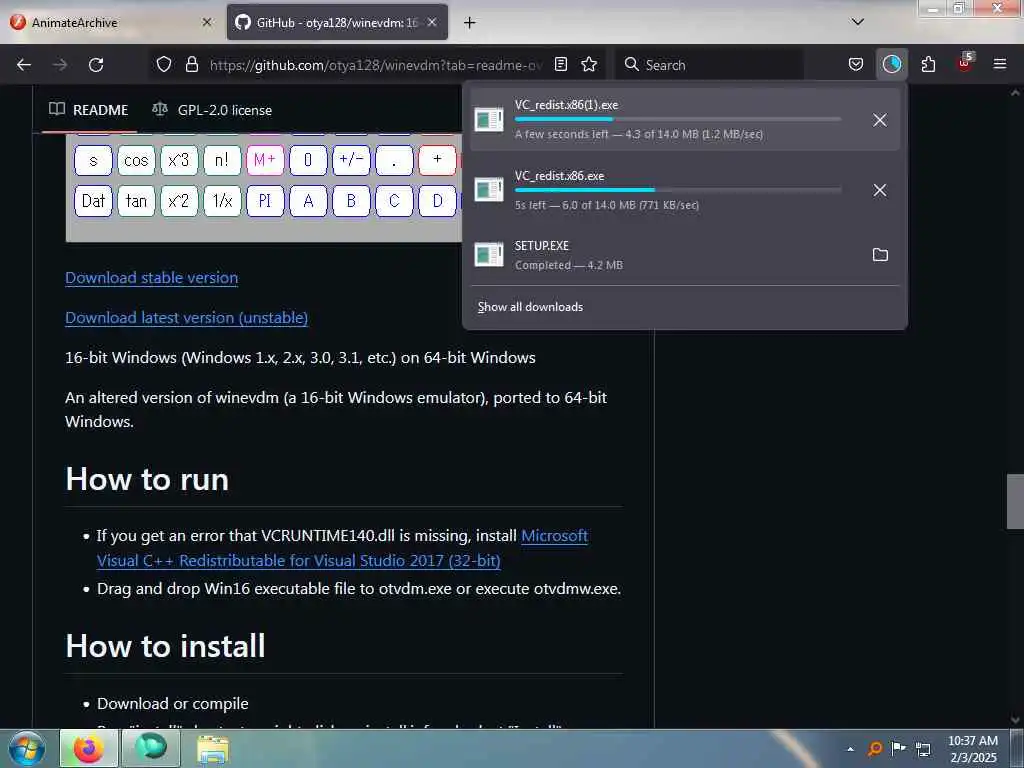The image size is (1024, 768).
Task: Open the Windows Start button
Action: [27, 749]
